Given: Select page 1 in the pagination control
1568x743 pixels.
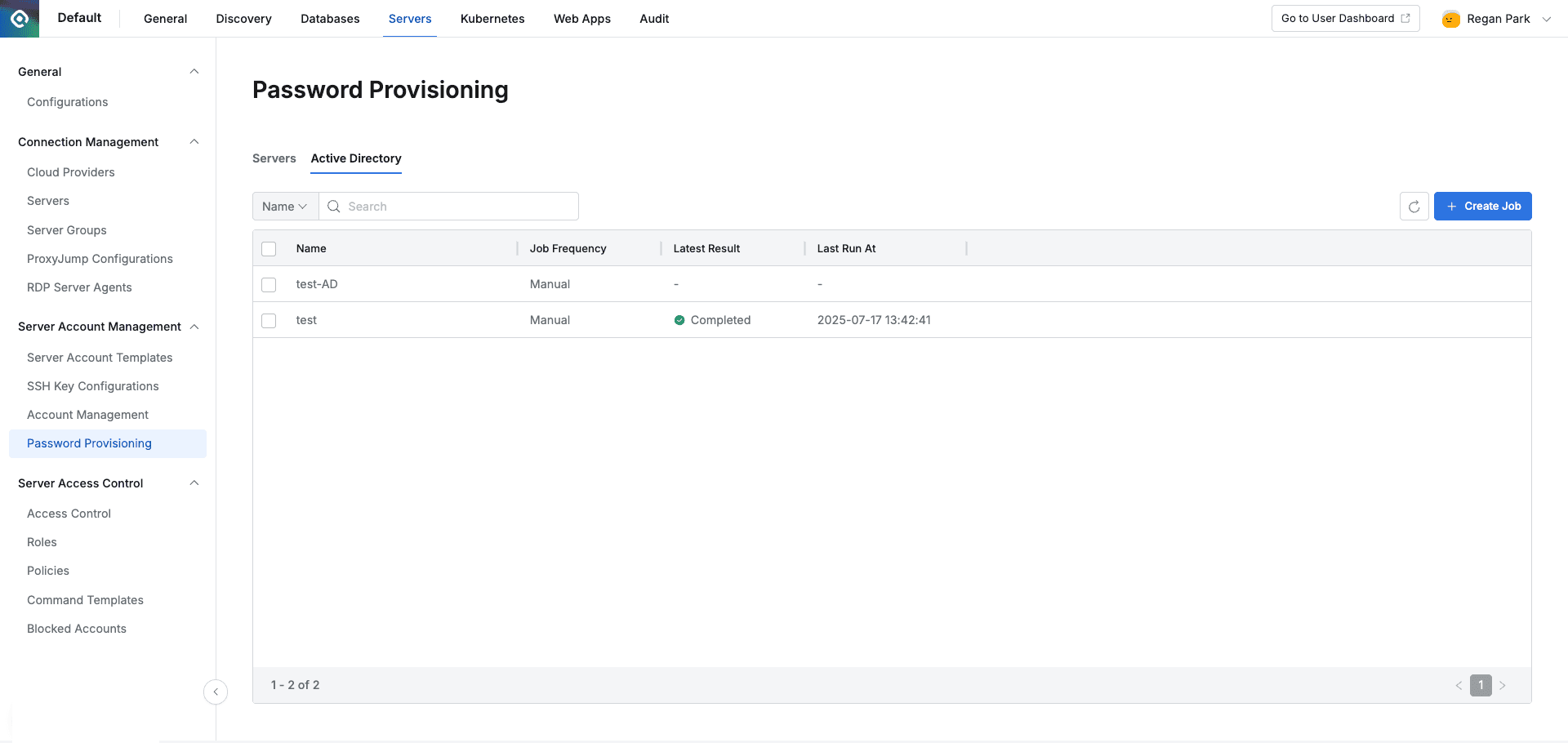Looking at the screenshot, I should coord(1481,685).
